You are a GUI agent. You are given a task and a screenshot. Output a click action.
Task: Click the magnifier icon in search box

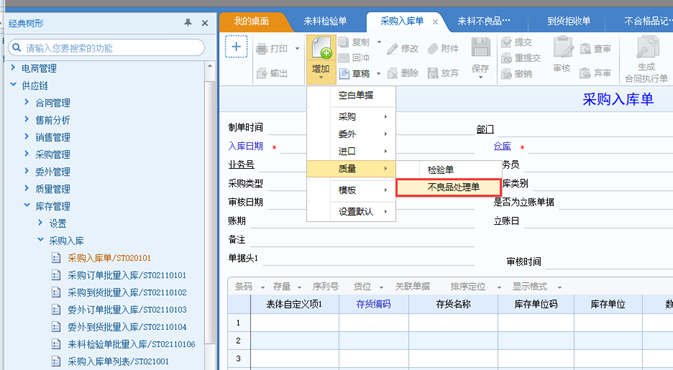[16, 47]
